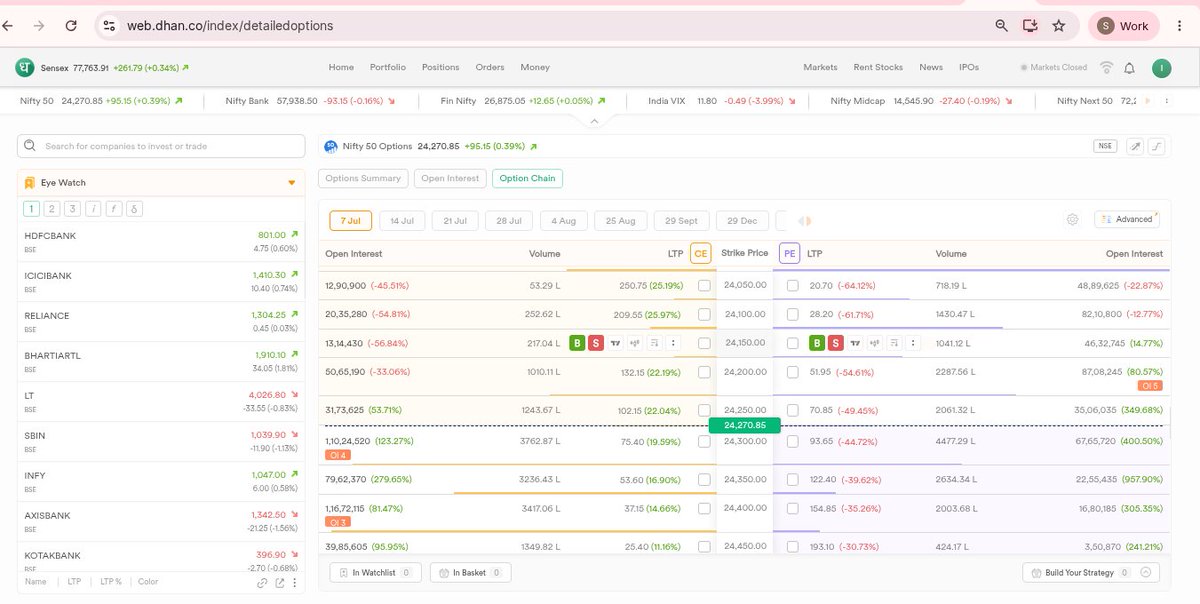Tick the 24,400 call checkbox
Viewport: 1200px width, 604px height.
(x=704, y=508)
